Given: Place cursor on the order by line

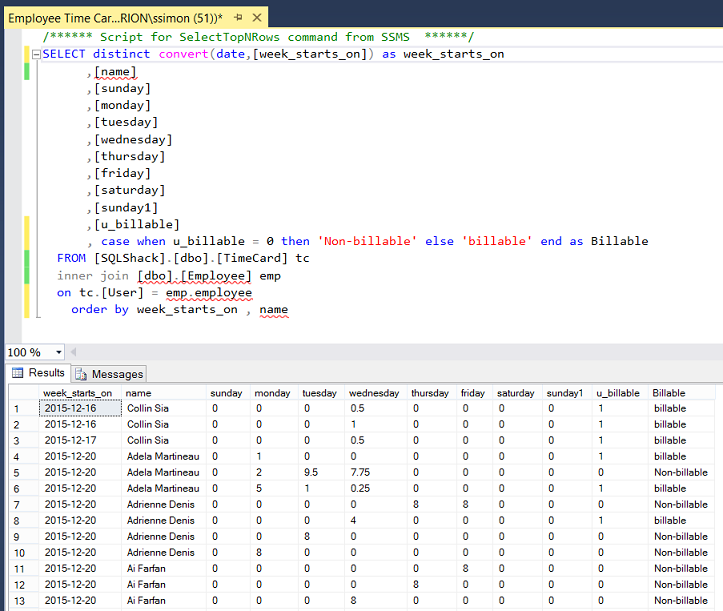Looking at the screenshot, I should pyautogui.click(x=180, y=310).
